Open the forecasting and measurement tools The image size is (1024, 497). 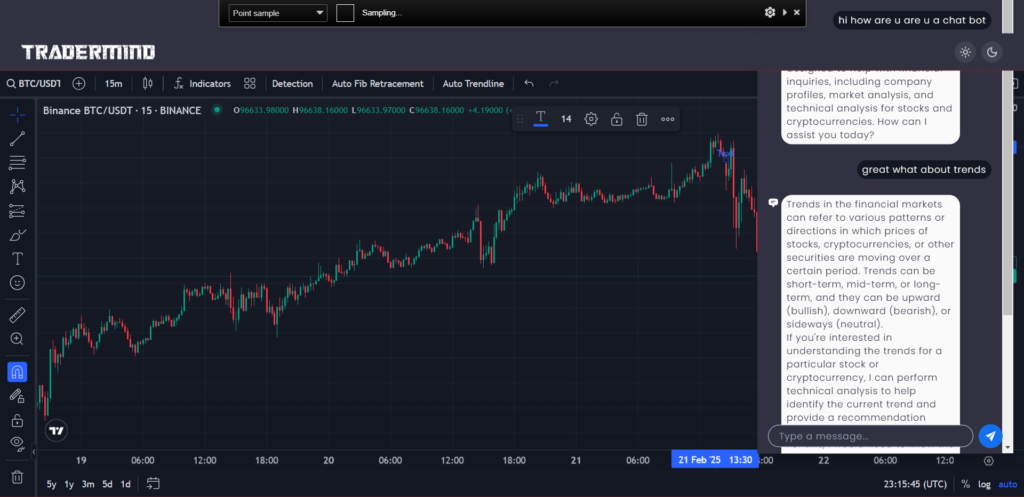(x=18, y=210)
